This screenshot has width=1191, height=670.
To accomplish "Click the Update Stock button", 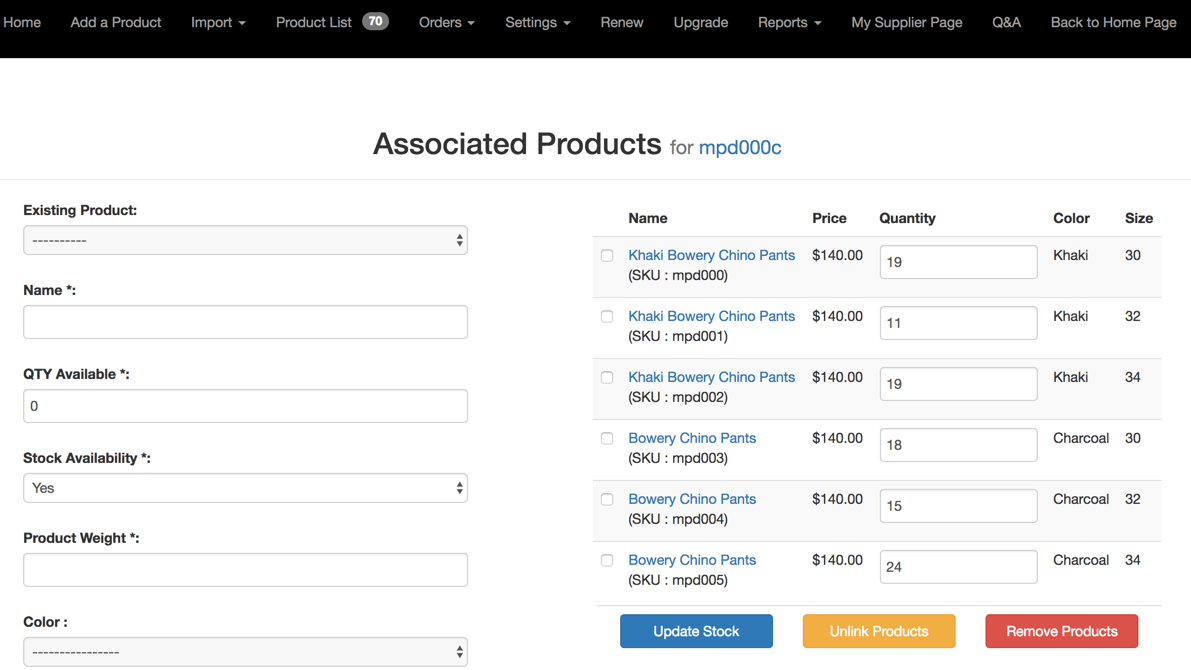I will 696,631.
